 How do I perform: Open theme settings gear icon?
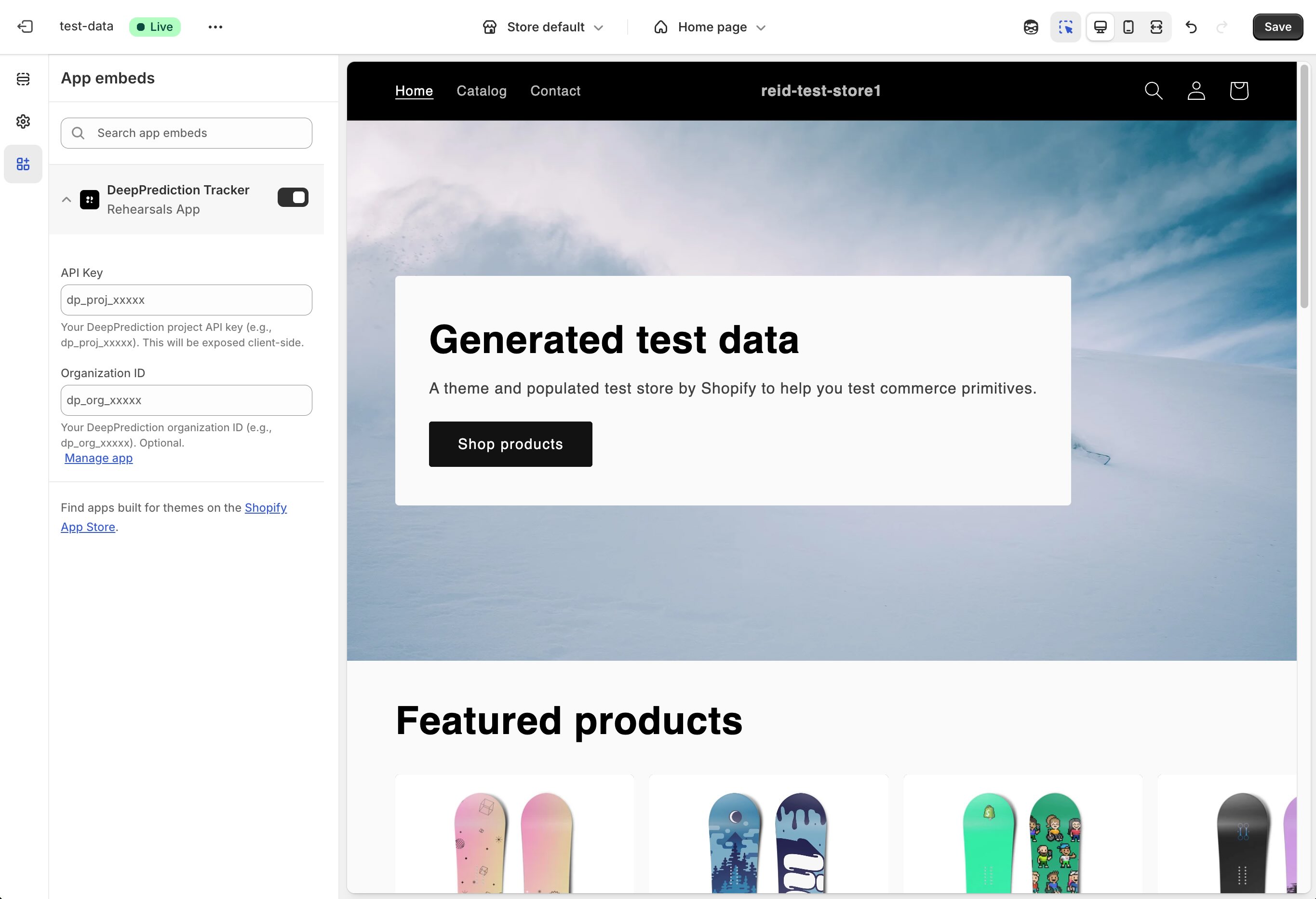click(x=23, y=121)
